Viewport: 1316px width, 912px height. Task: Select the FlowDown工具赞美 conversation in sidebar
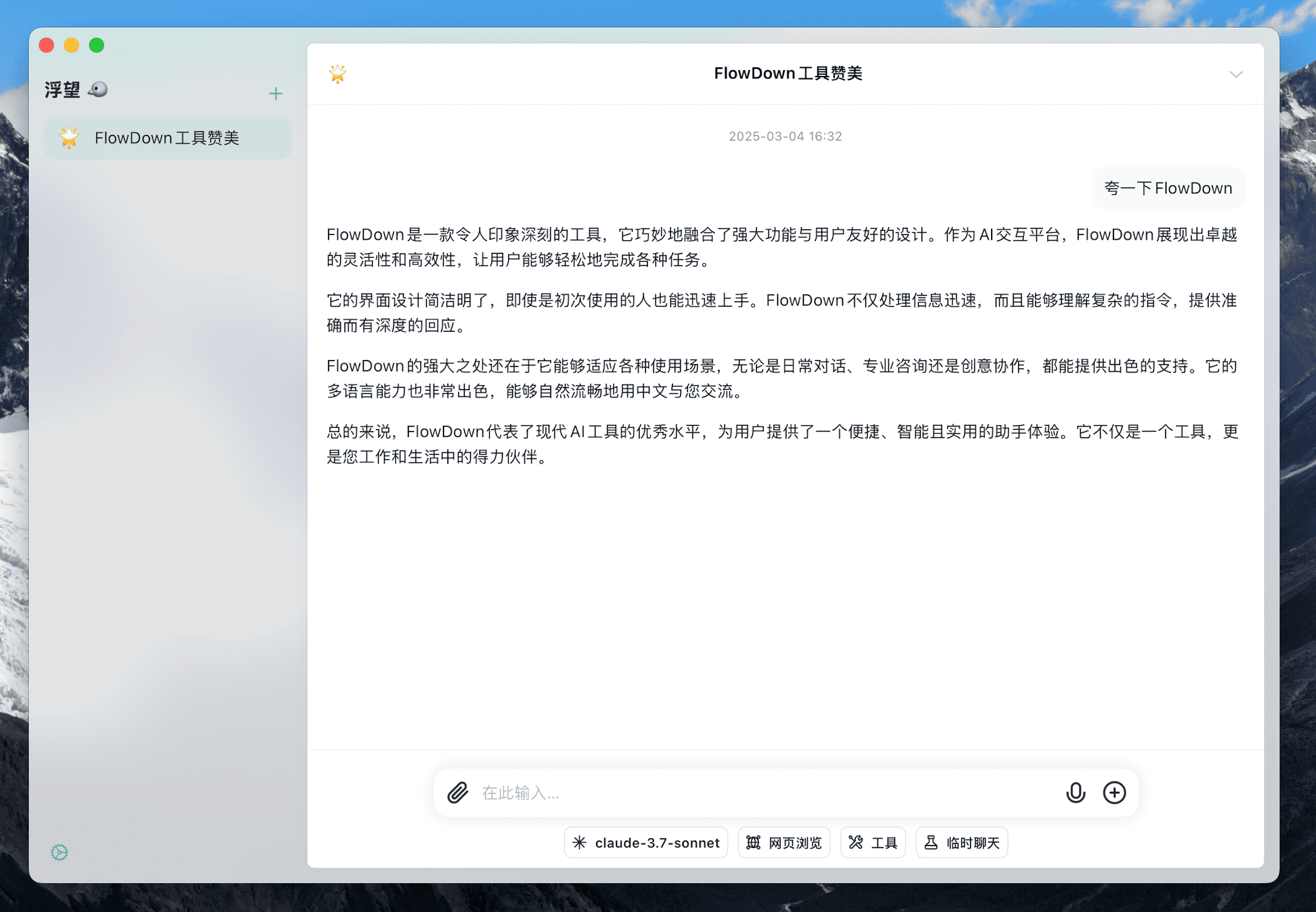(x=167, y=138)
